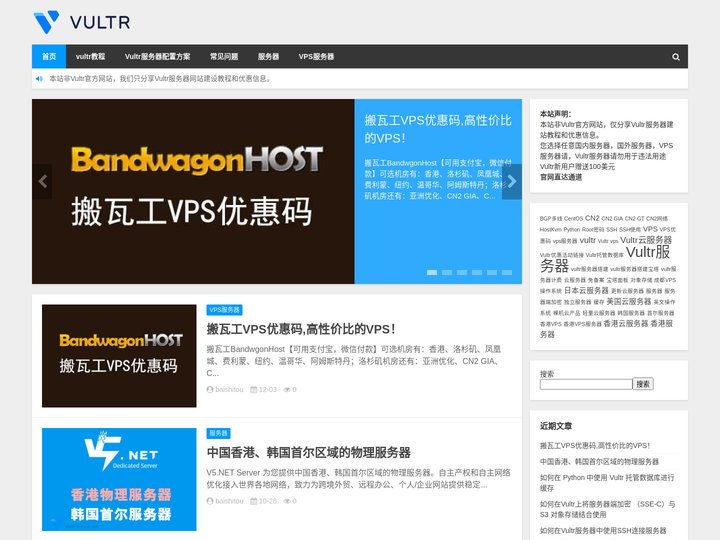Click the 服务器 category badge on second post
720x540 pixels.
(x=219, y=433)
